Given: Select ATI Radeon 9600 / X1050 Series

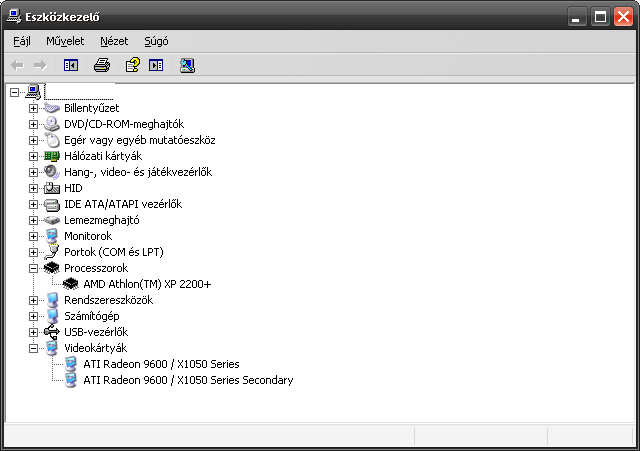Looking at the screenshot, I should [x=161, y=364].
